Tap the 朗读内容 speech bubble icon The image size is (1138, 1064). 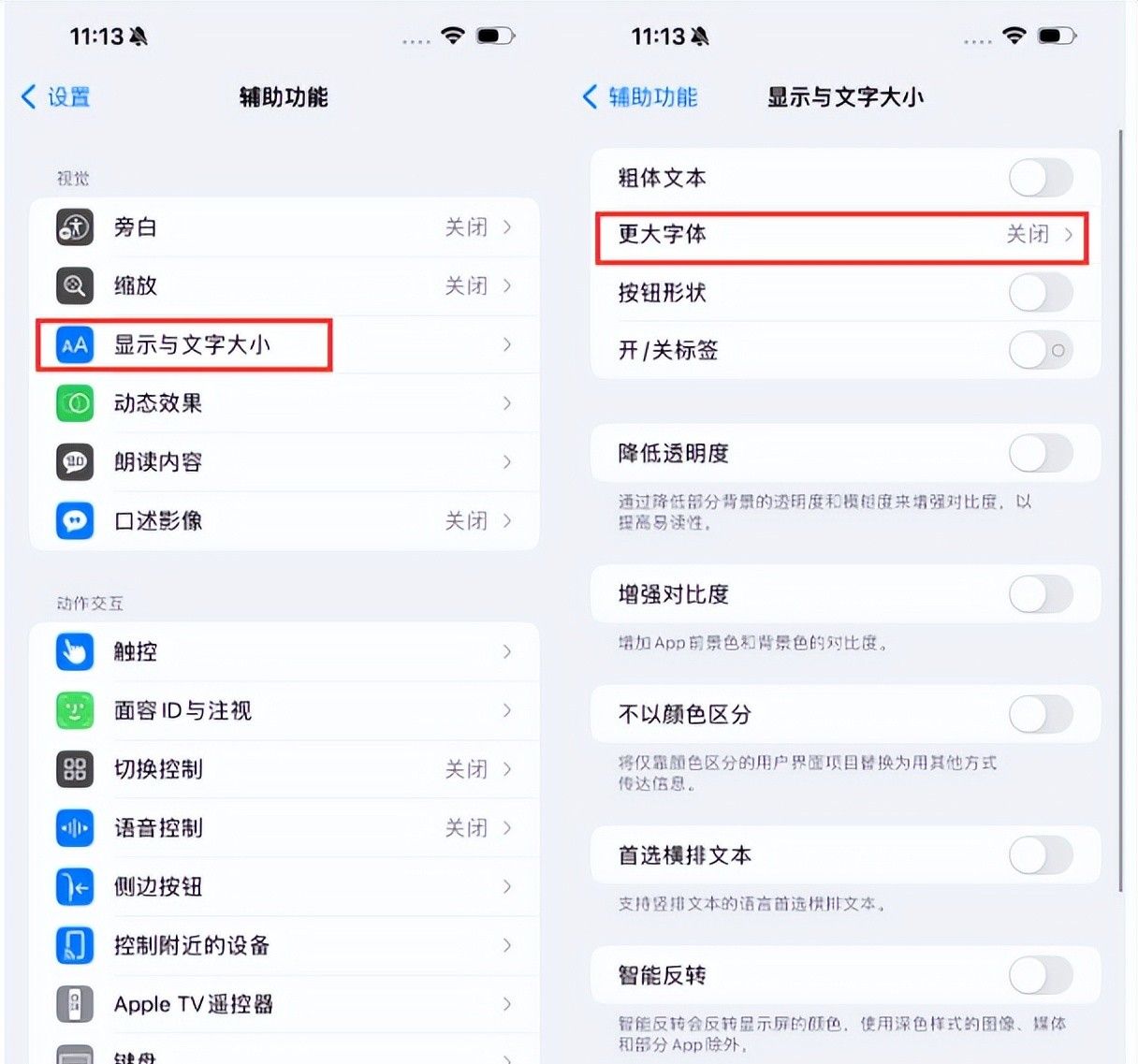tap(75, 462)
